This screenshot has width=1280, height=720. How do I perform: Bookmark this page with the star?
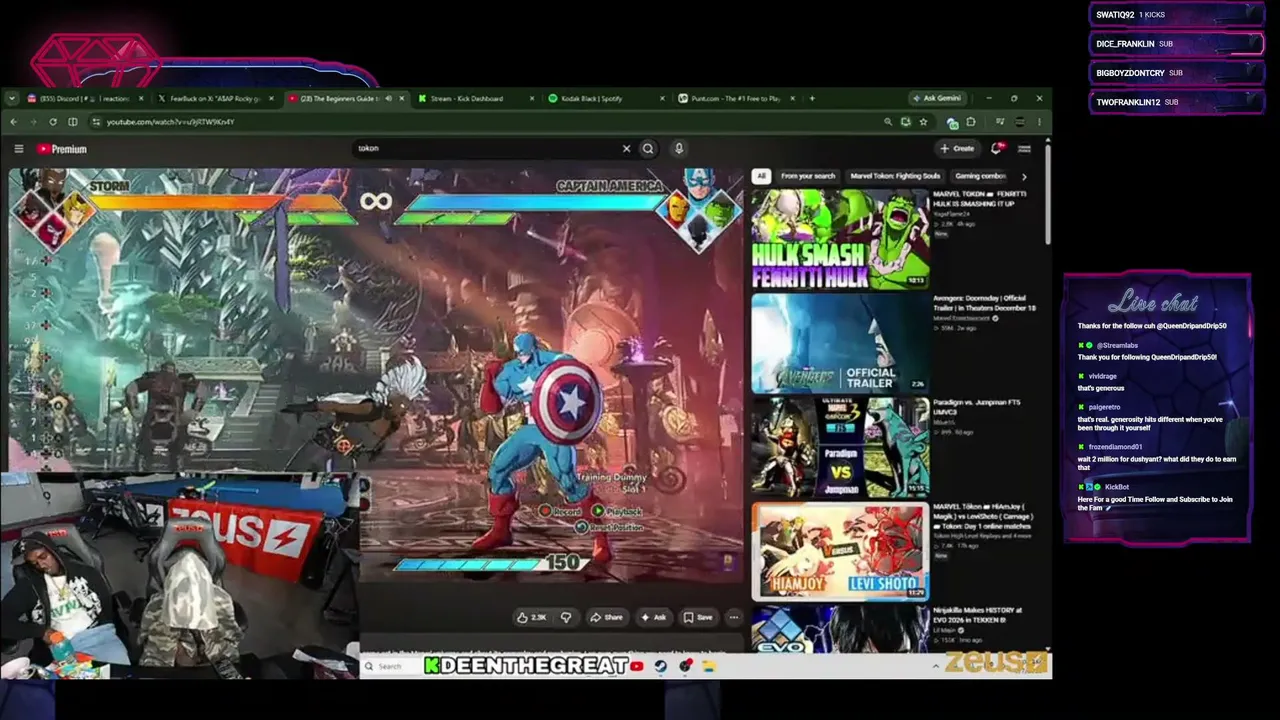tap(923, 122)
